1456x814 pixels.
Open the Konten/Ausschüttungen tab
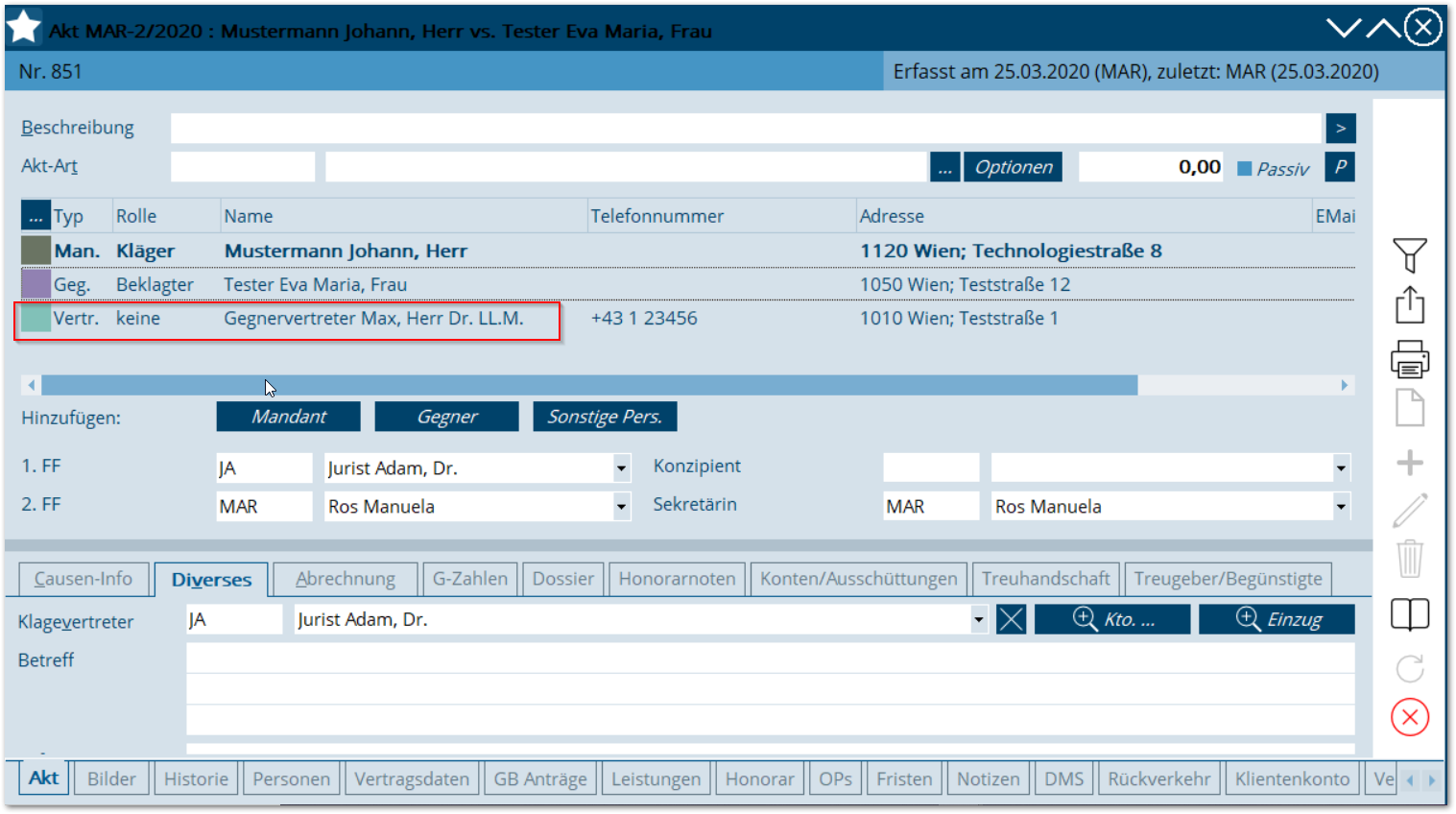point(859,579)
